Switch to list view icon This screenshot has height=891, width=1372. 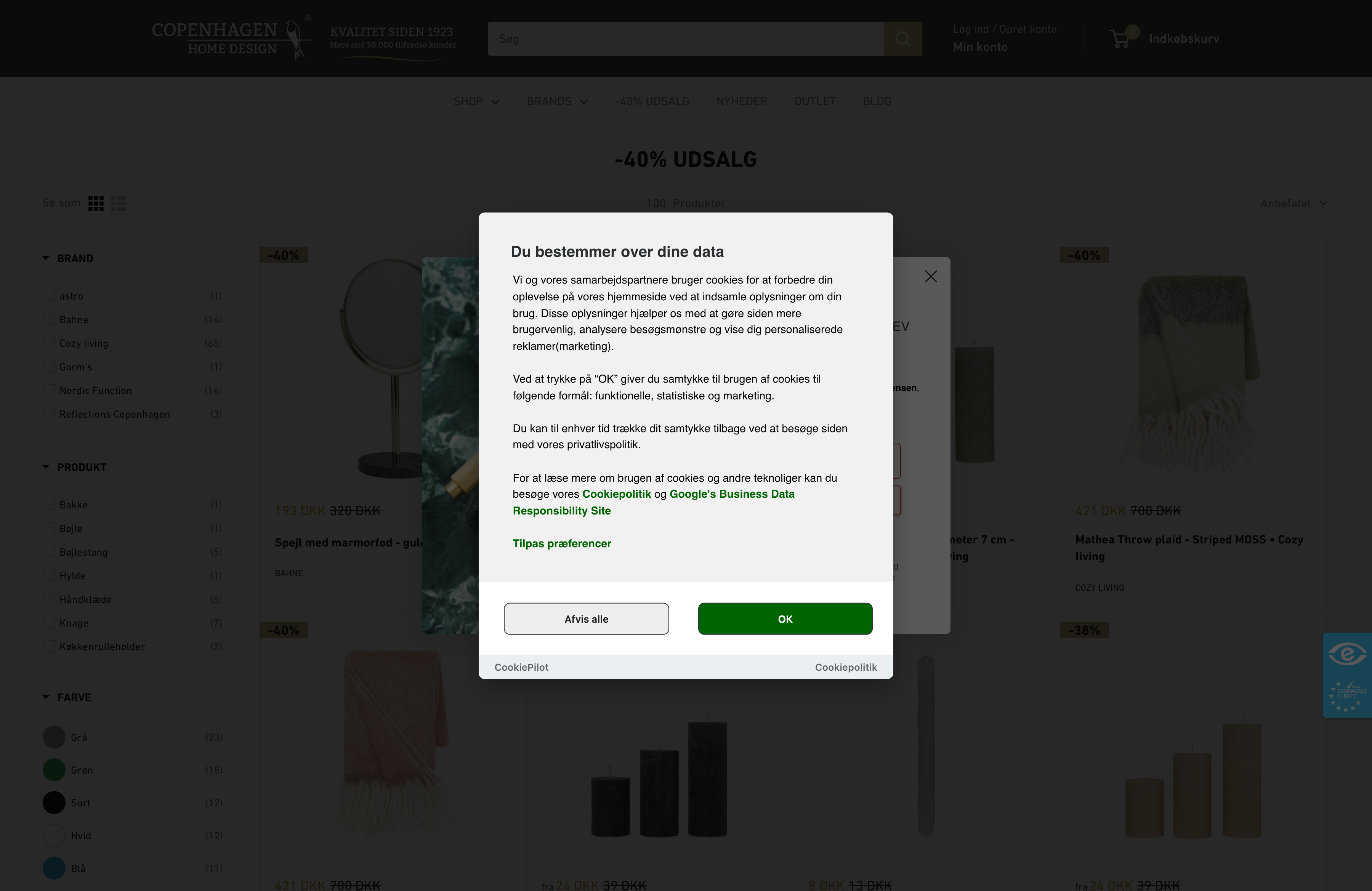pyautogui.click(x=119, y=203)
